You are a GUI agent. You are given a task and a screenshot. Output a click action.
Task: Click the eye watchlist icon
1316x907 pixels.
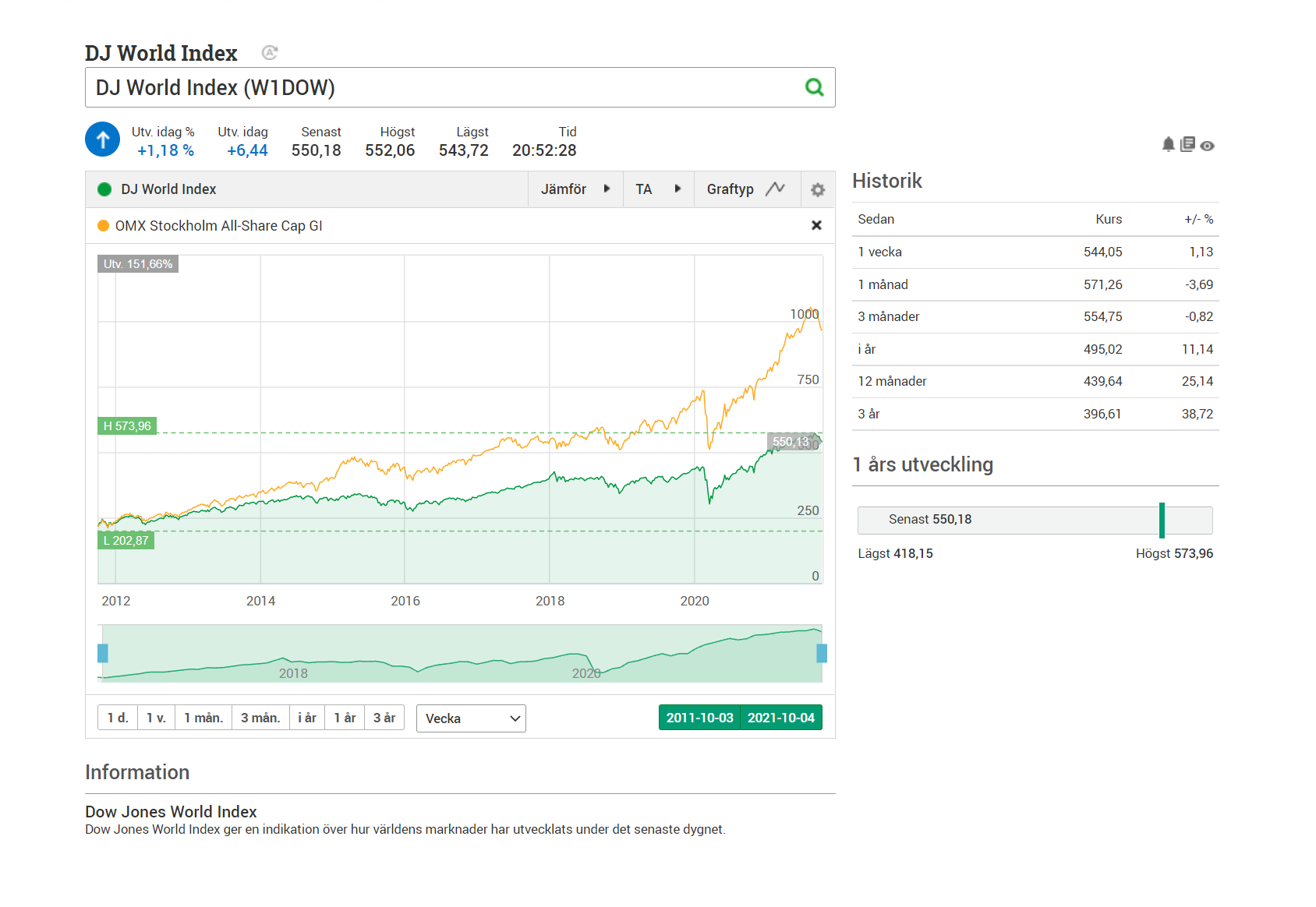click(1207, 146)
